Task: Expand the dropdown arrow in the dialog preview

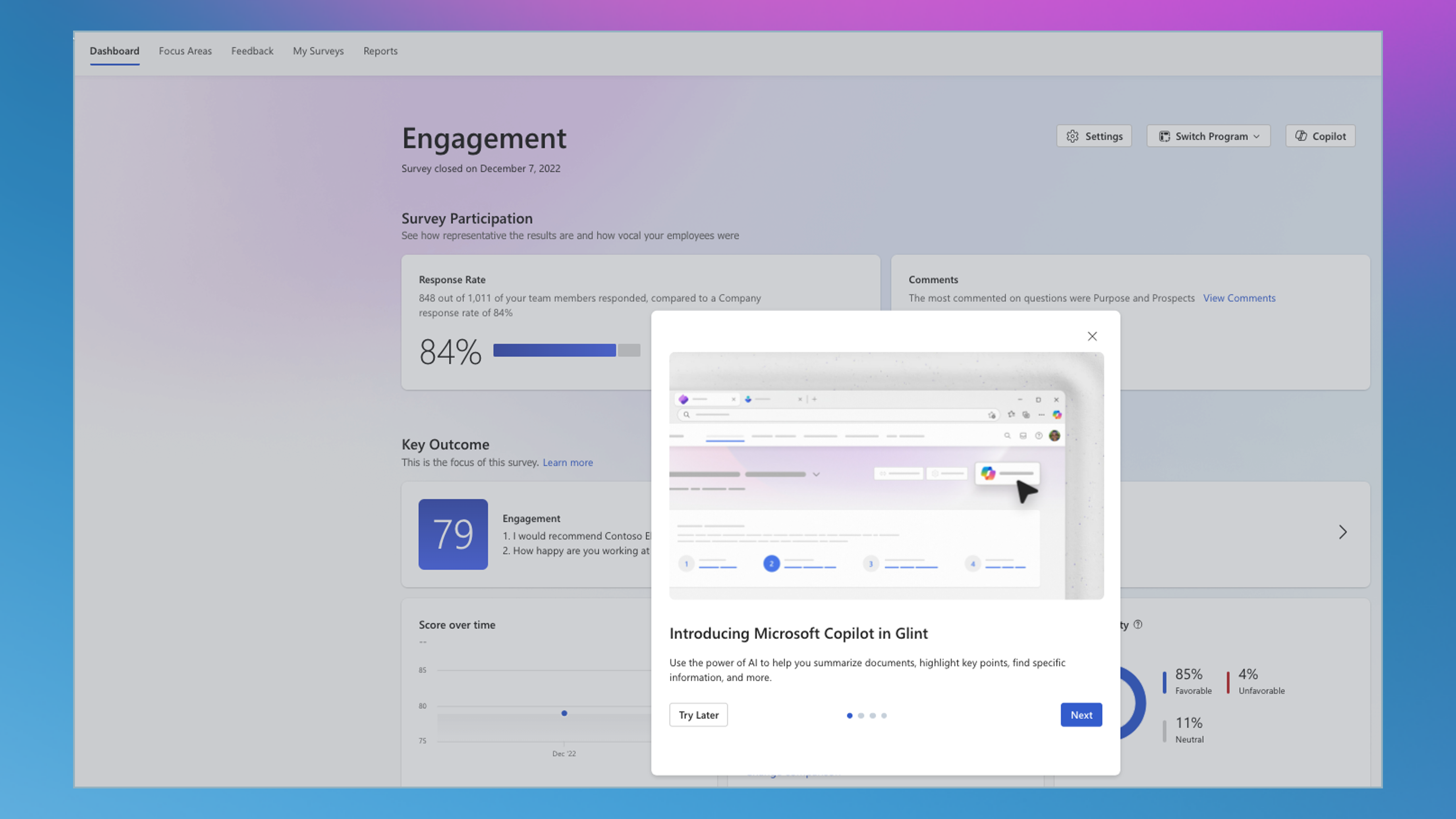Action: coord(816,474)
